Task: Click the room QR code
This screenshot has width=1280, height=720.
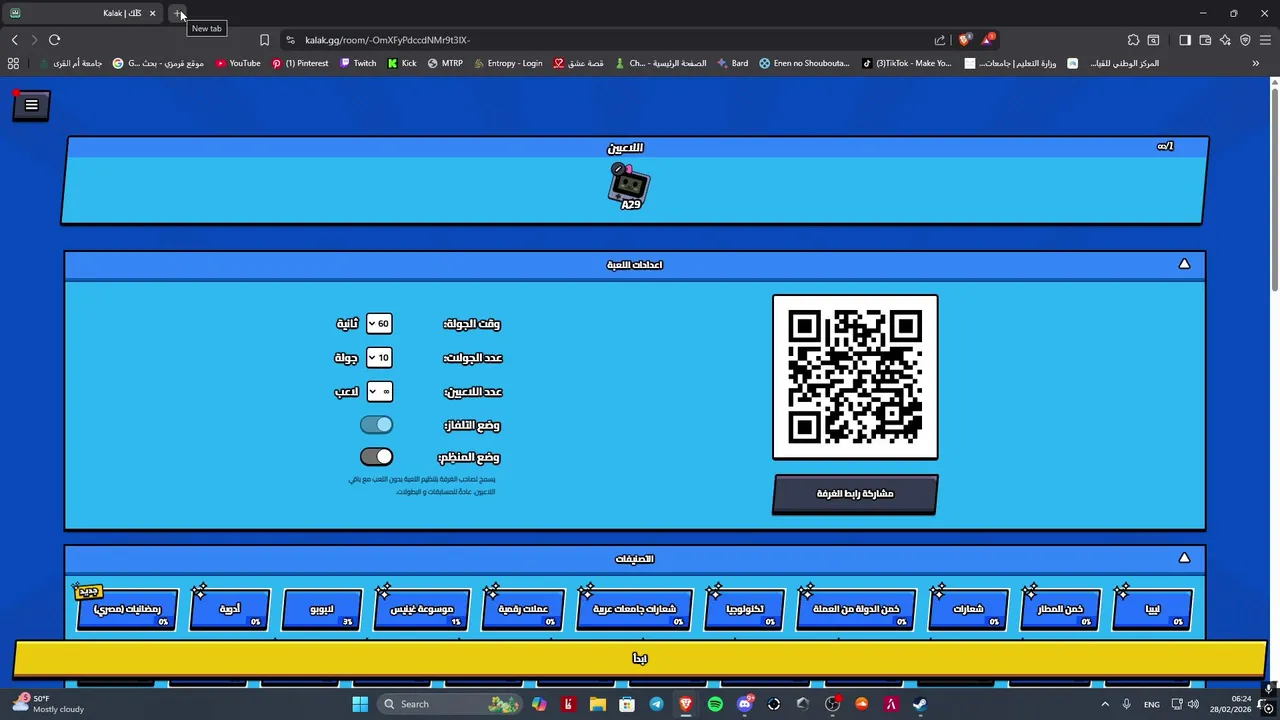Action: 855,377
